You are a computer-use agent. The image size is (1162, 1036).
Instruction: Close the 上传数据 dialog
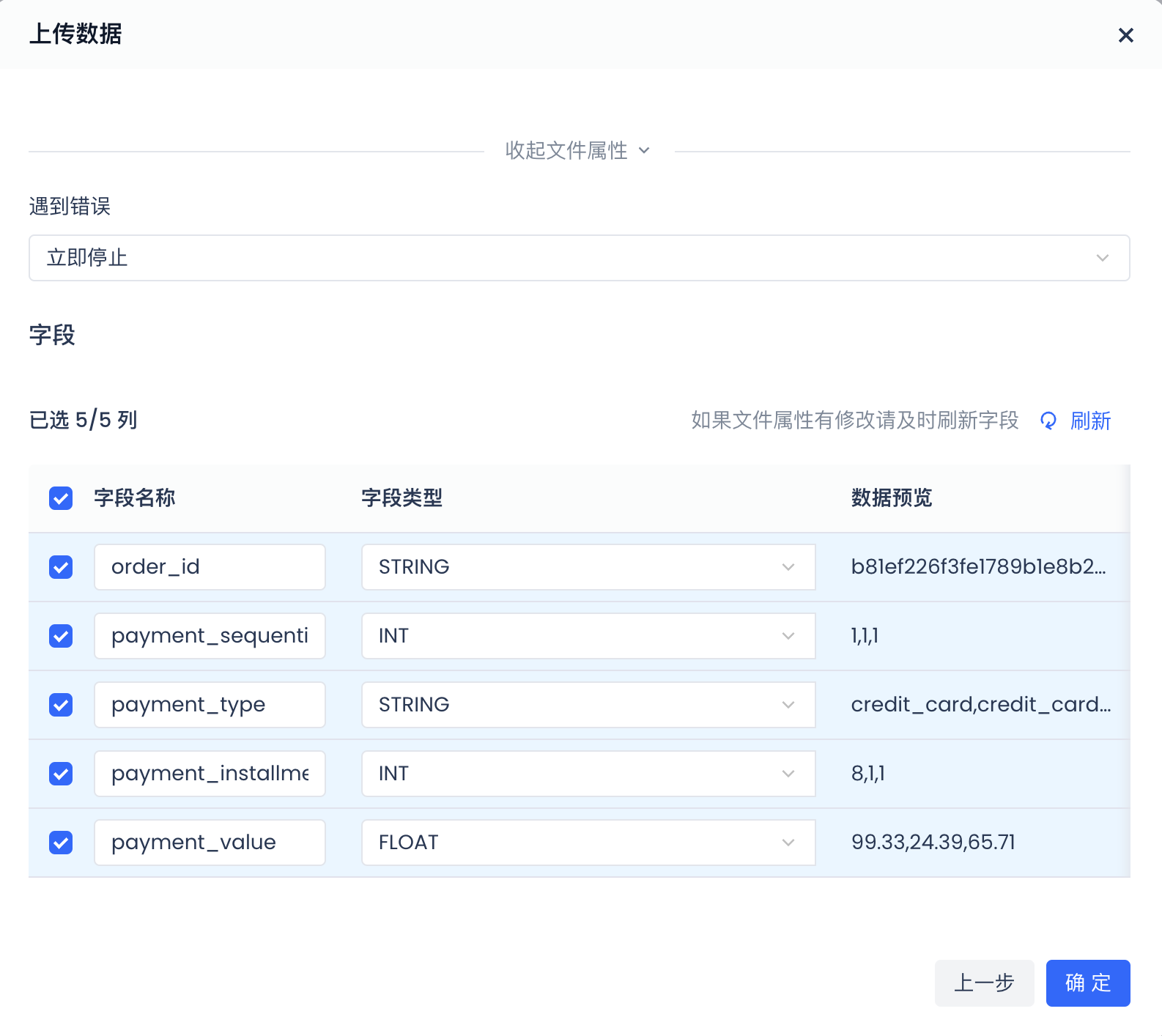click(x=1125, y=35)
